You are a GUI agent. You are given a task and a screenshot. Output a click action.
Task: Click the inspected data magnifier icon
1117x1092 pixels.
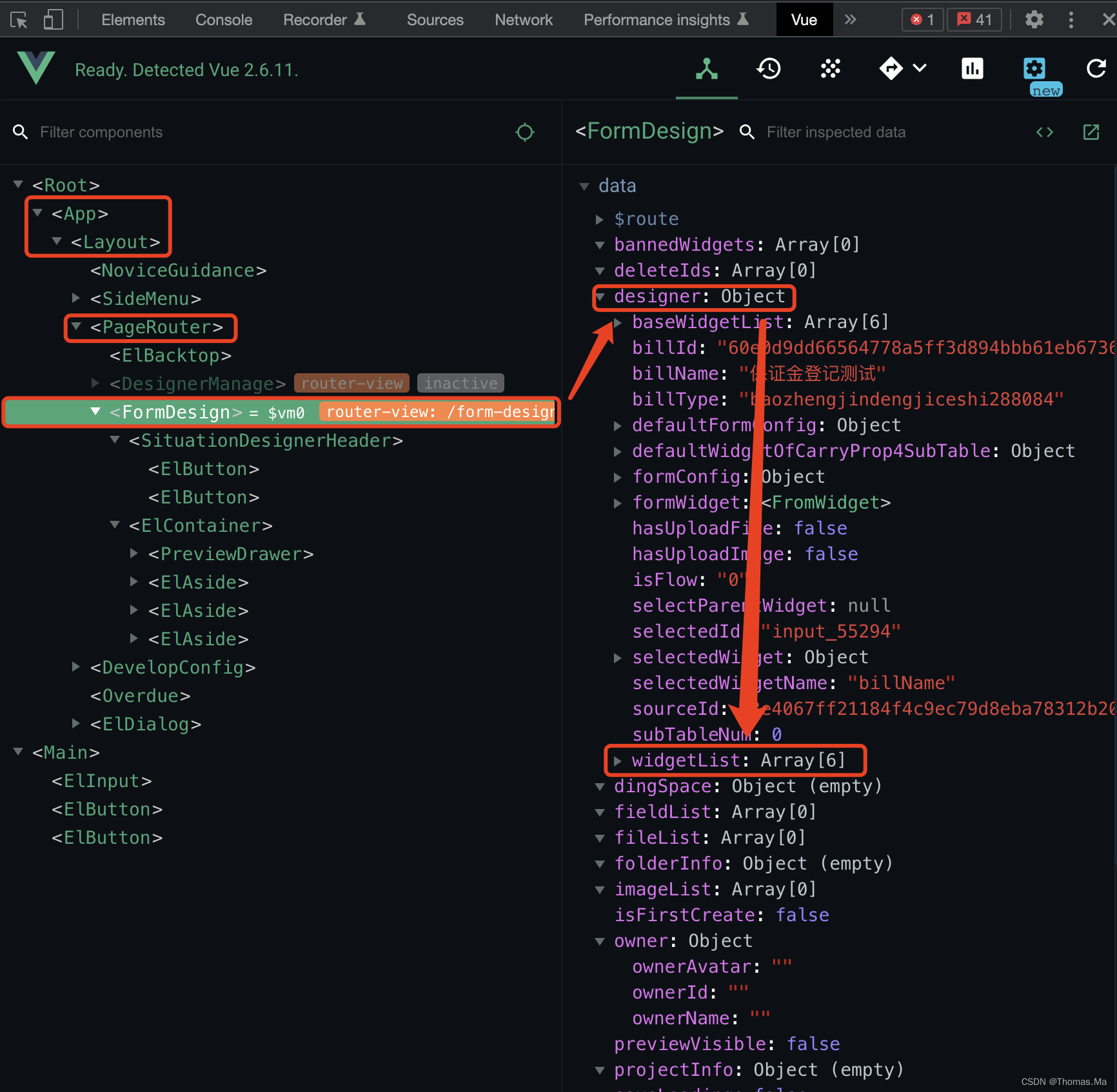(747, 132)
